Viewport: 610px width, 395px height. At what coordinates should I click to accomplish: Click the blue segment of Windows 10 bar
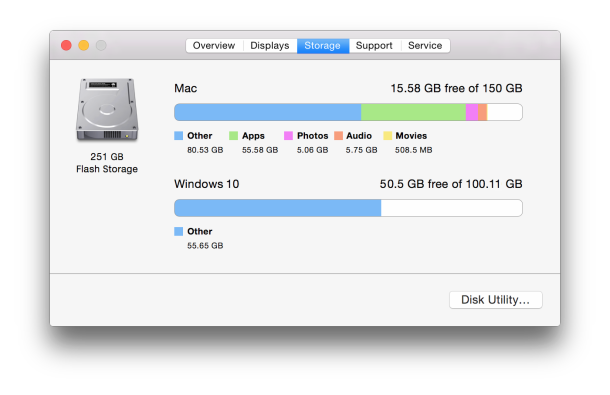pos(277,208)
